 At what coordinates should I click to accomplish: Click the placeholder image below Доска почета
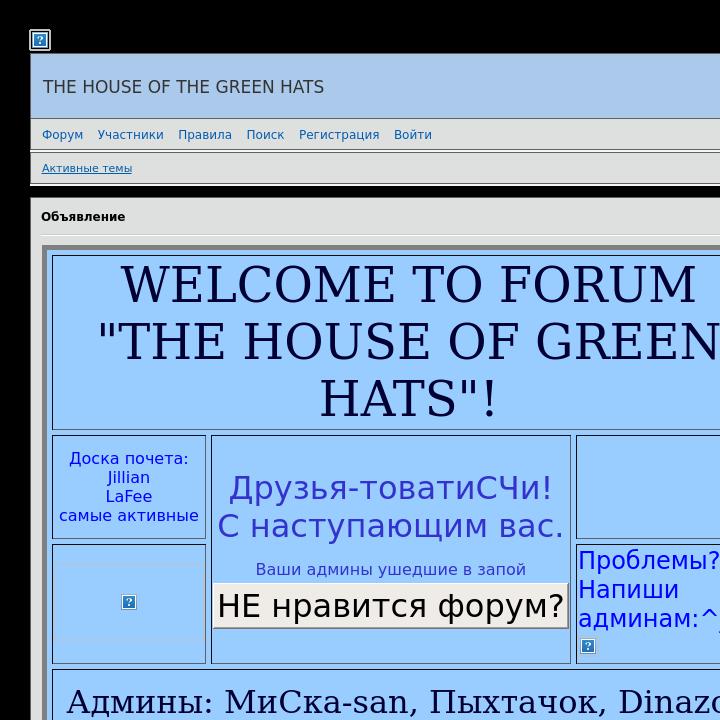tap(129, 602)
